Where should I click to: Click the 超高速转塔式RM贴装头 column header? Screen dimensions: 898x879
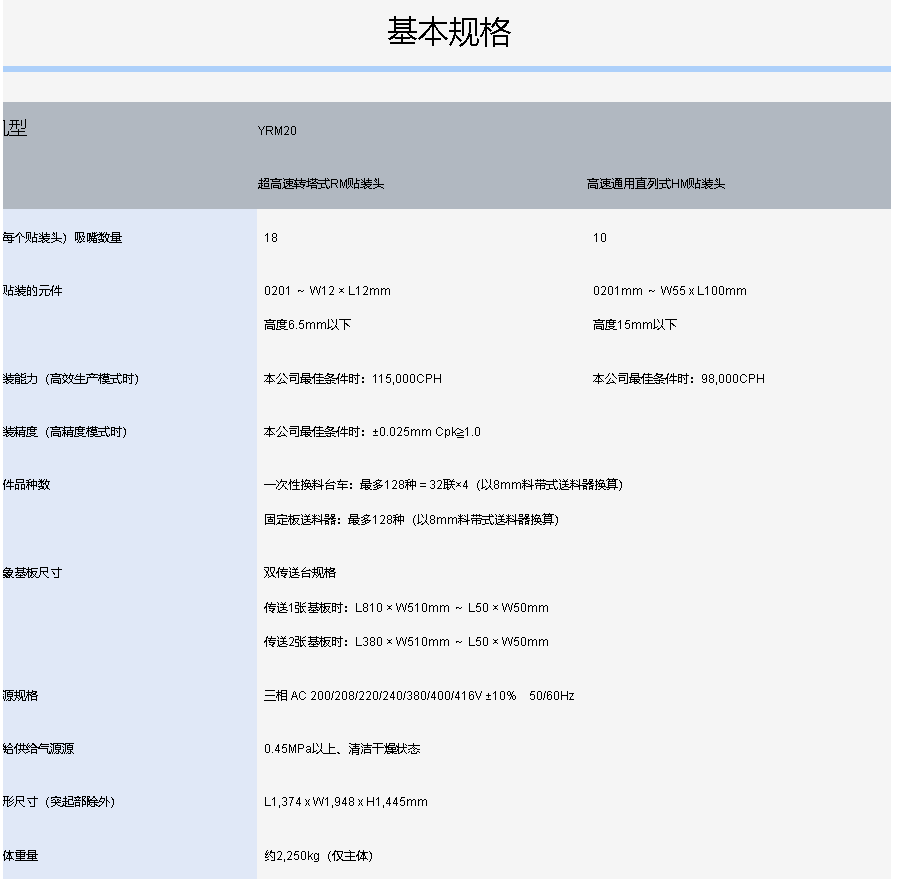[321, 184]
